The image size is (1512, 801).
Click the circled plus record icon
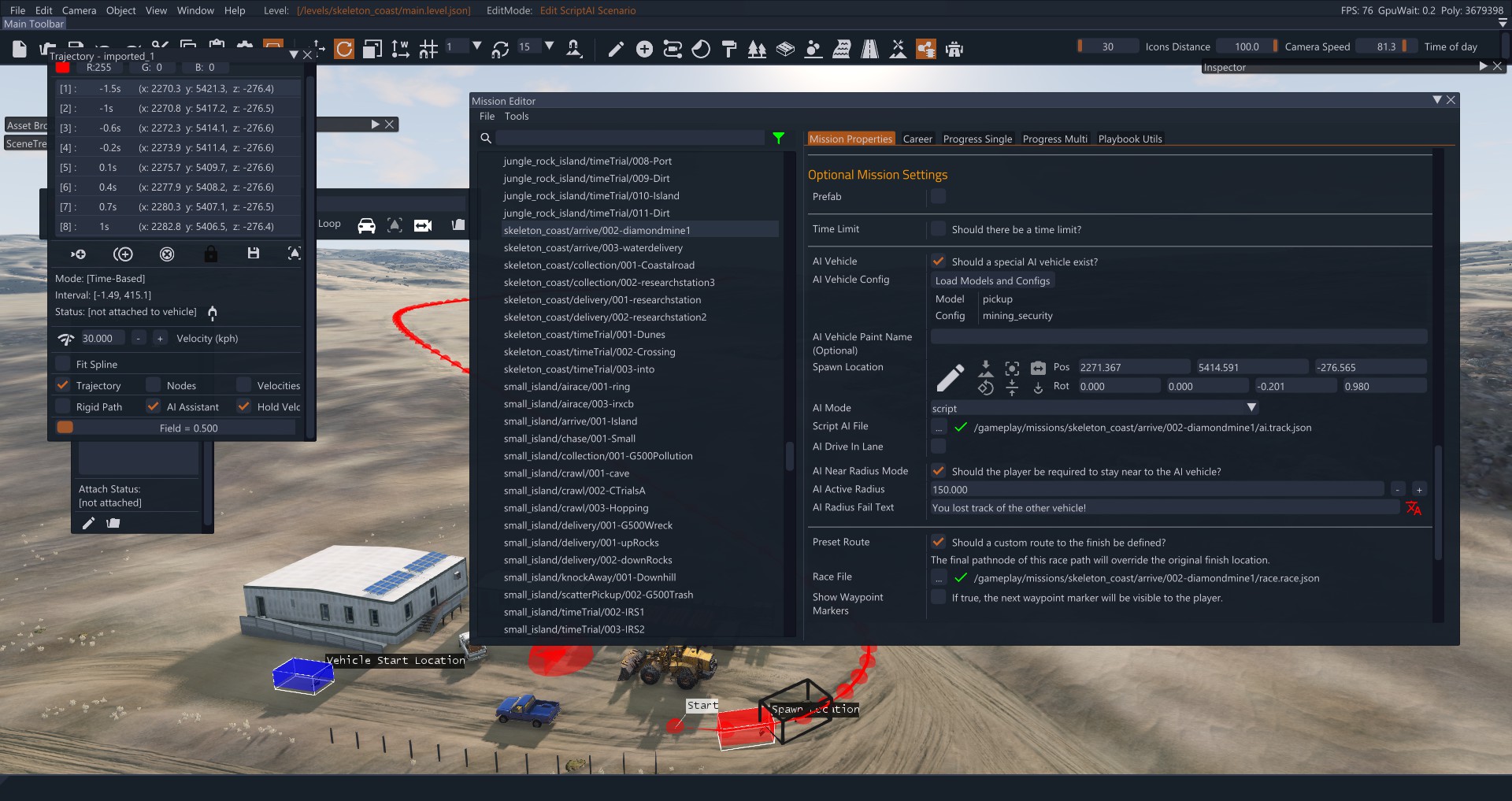coord(123,254)
